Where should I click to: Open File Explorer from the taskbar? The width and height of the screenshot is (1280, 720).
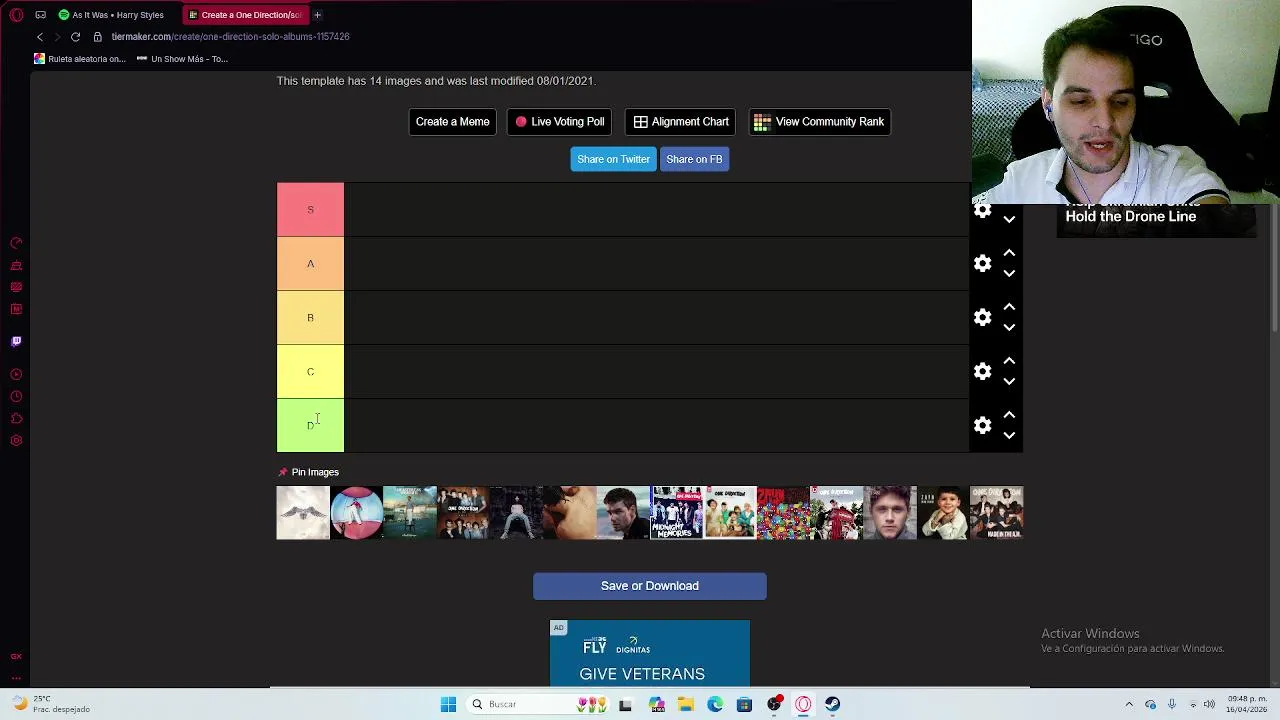(x=686, y=704)
